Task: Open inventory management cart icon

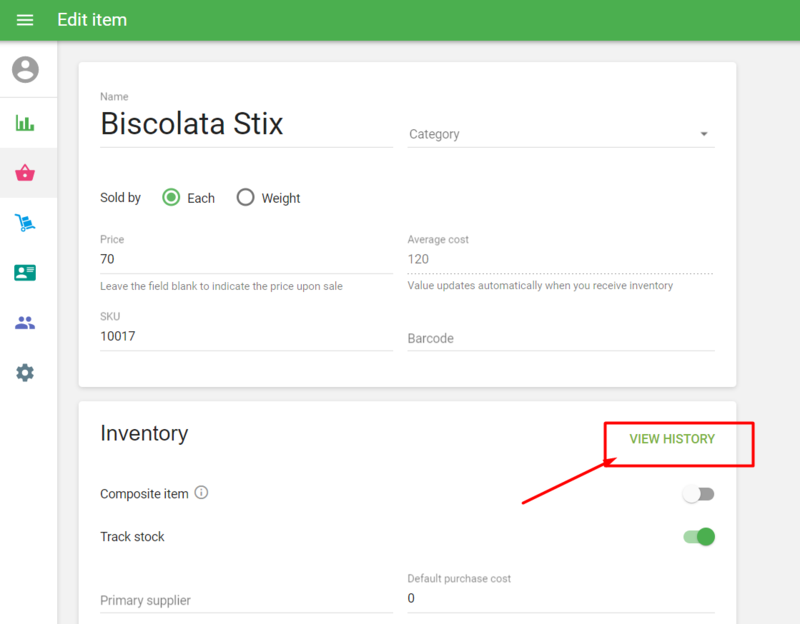Action: click(25, 223)
